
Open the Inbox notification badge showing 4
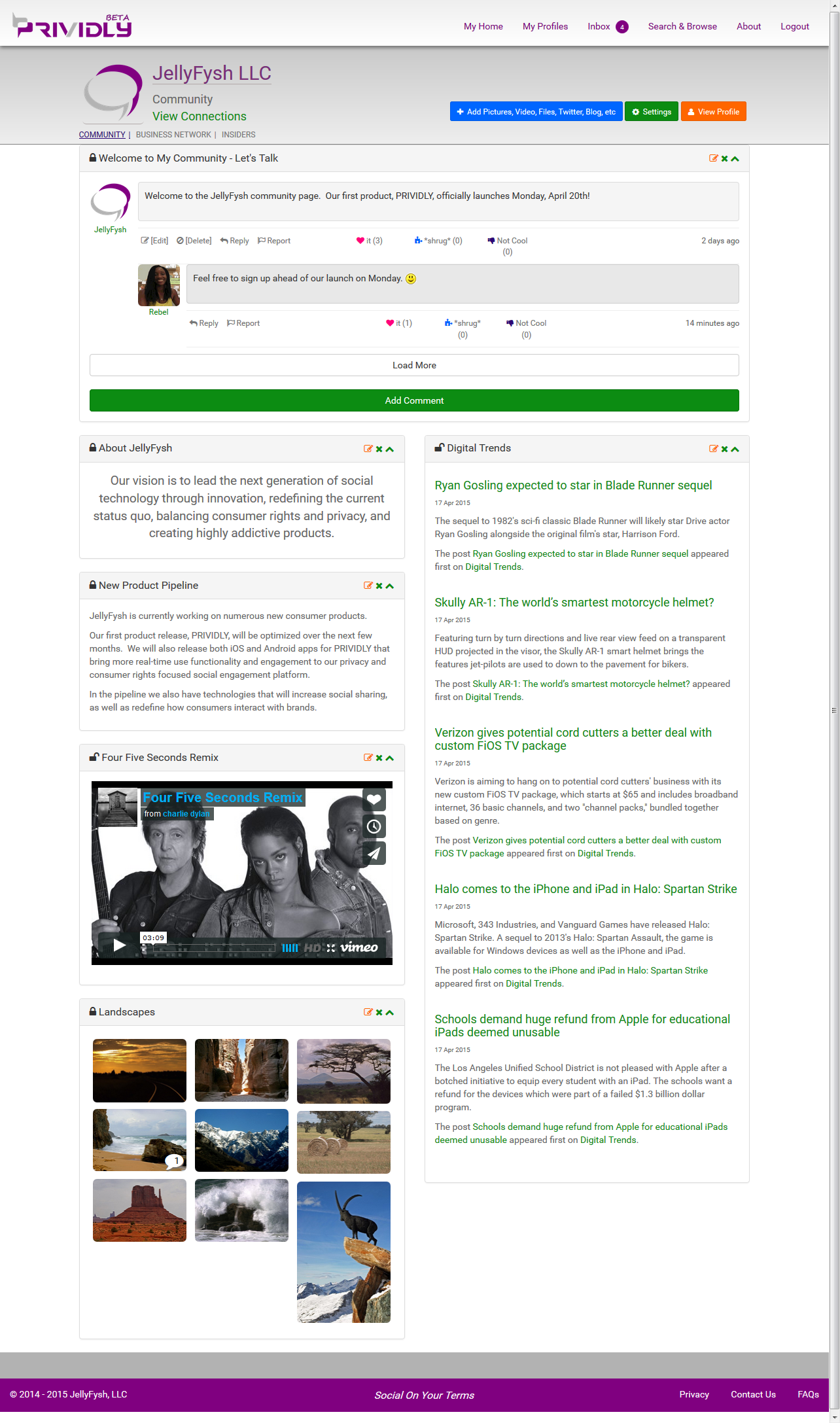[x=621, y=27]
